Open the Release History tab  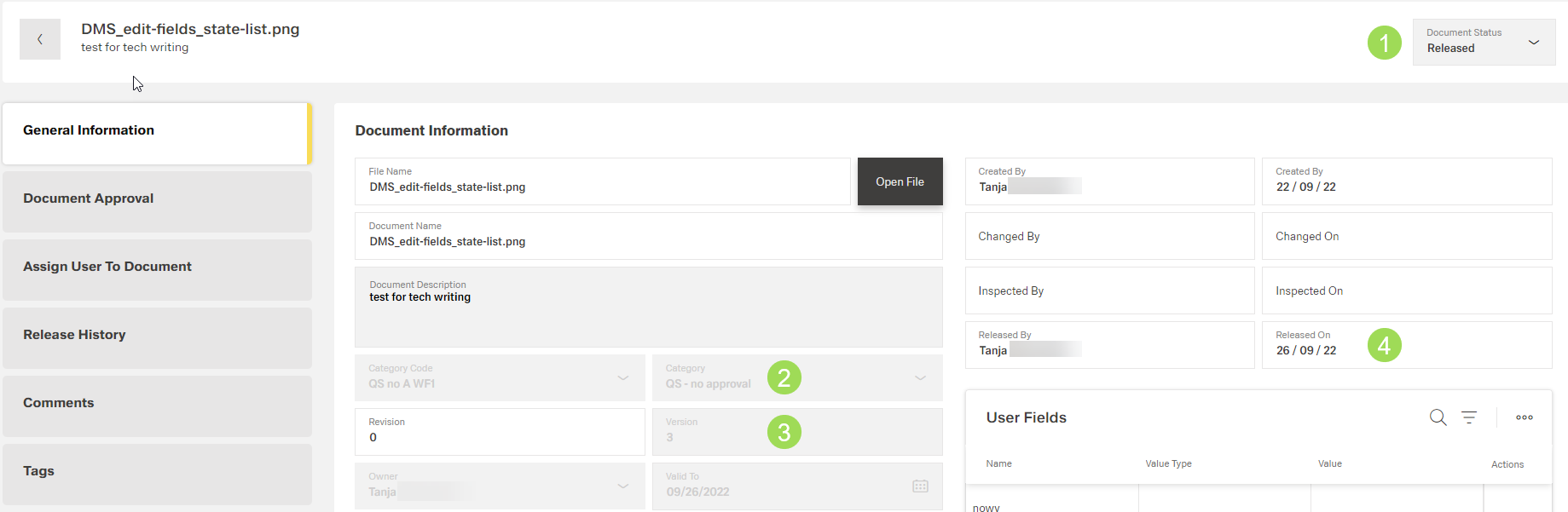[x=156, y=335]
